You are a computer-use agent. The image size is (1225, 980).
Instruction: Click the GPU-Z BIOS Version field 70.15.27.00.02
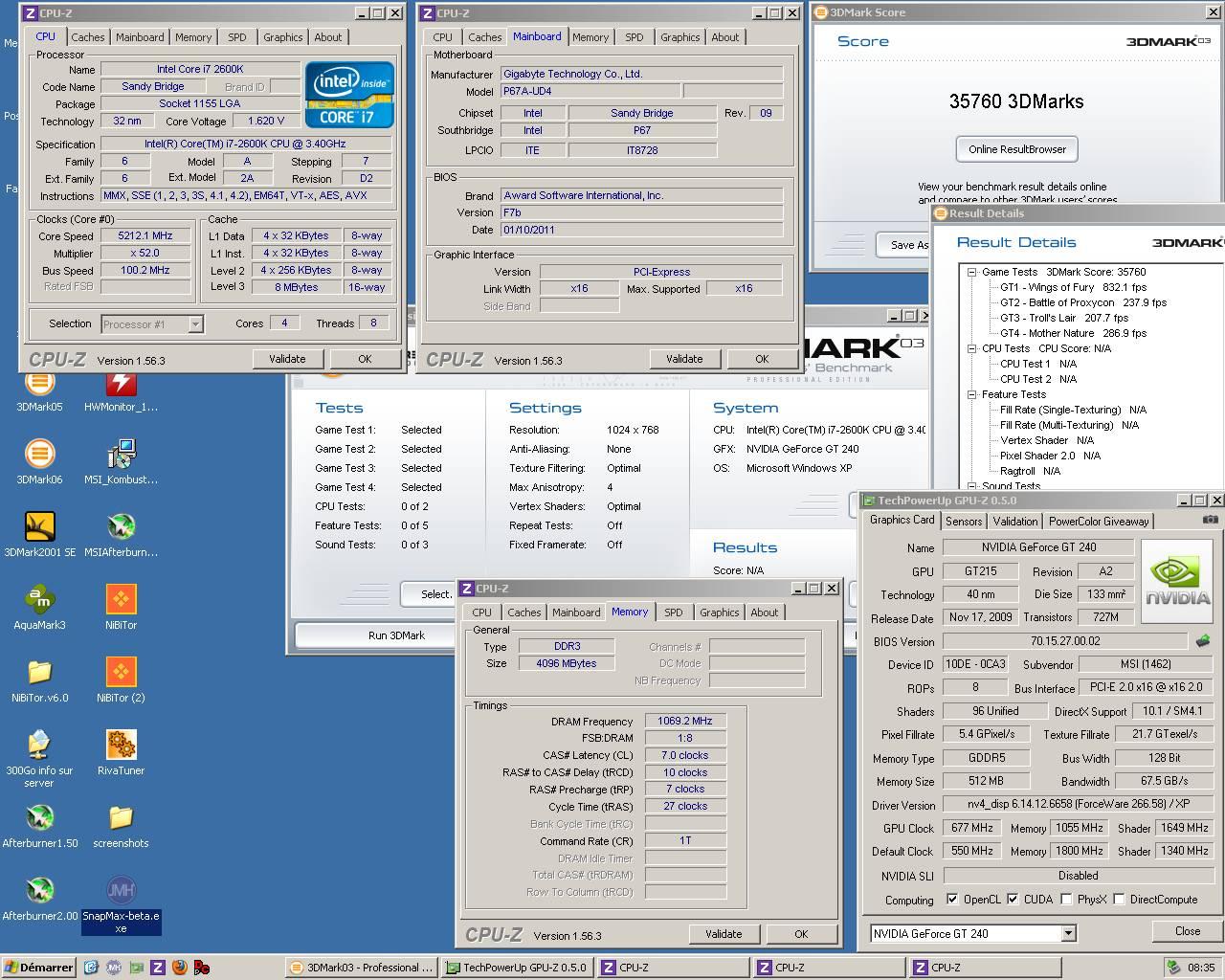pyautogui.click(x=1066, y=641)
